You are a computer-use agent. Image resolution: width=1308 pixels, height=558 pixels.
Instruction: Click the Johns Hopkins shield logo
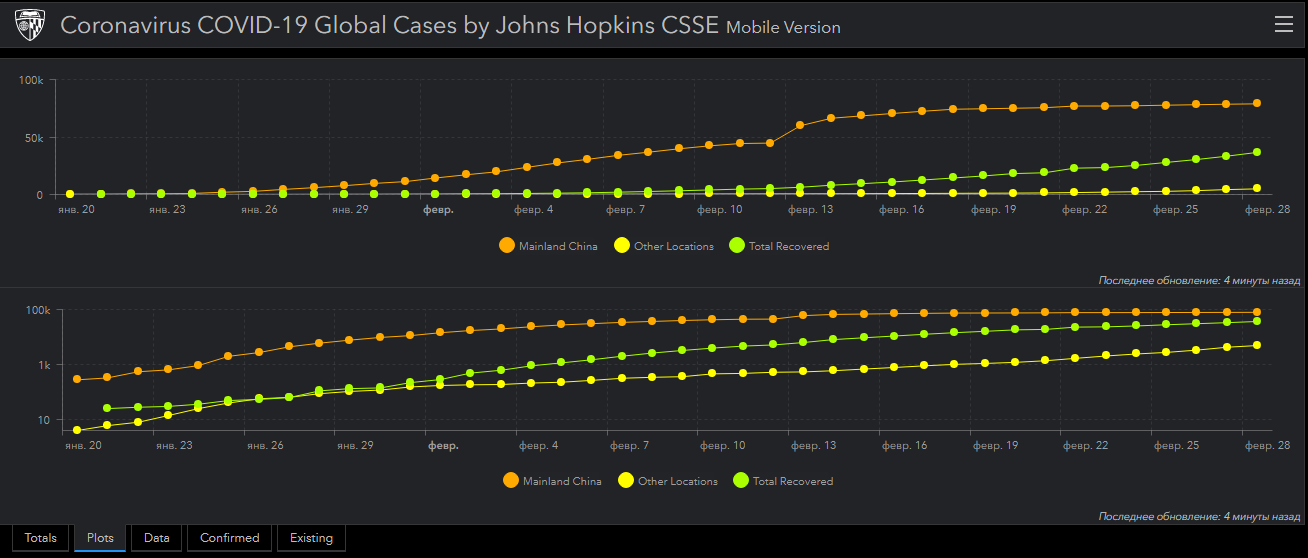tap(31, 26)
